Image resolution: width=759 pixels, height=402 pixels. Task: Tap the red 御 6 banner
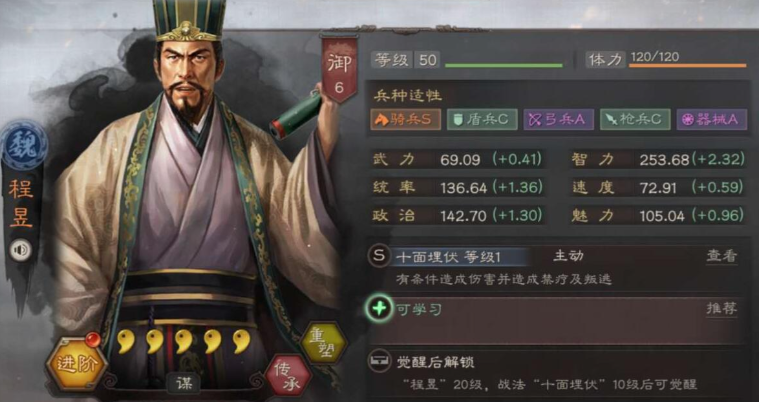coord(339,70)
